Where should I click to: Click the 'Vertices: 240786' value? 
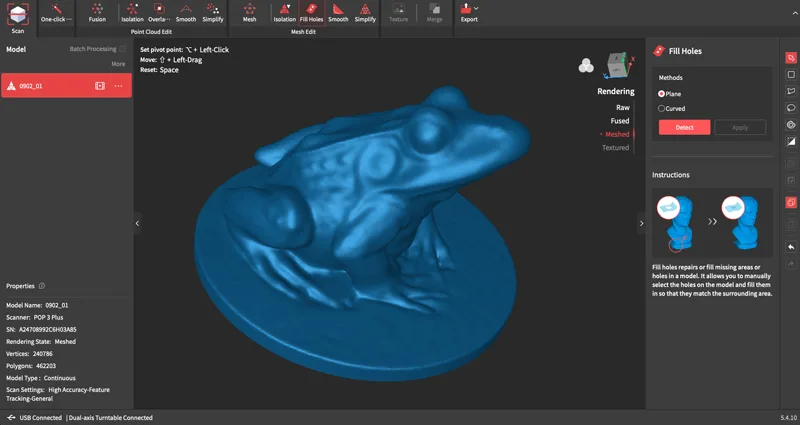tap(43, 354)
